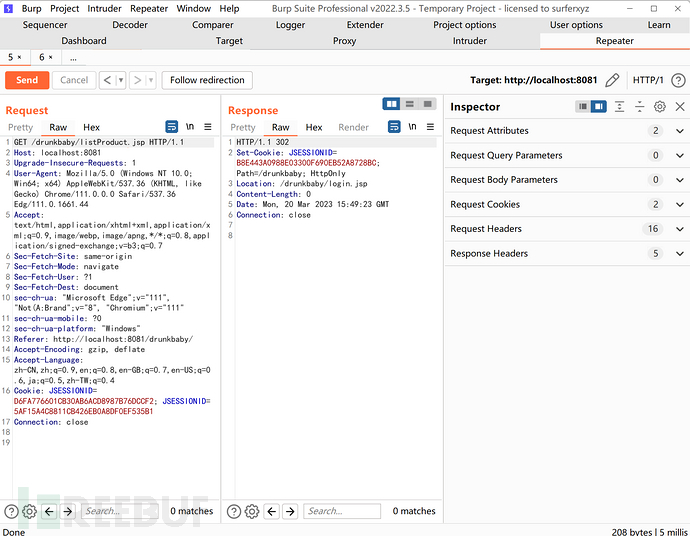Open Request search settings gear
The height and width of the screenshot is (536, 690).
29,511
